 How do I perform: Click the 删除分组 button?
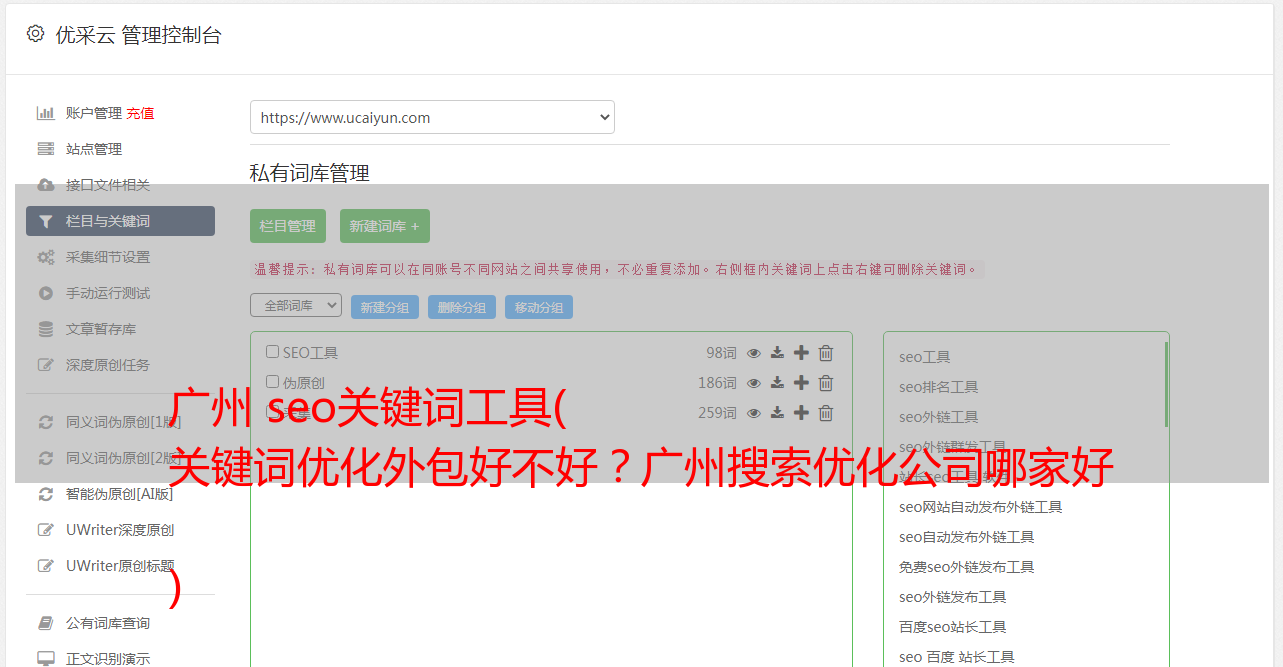tap(462, 307)
